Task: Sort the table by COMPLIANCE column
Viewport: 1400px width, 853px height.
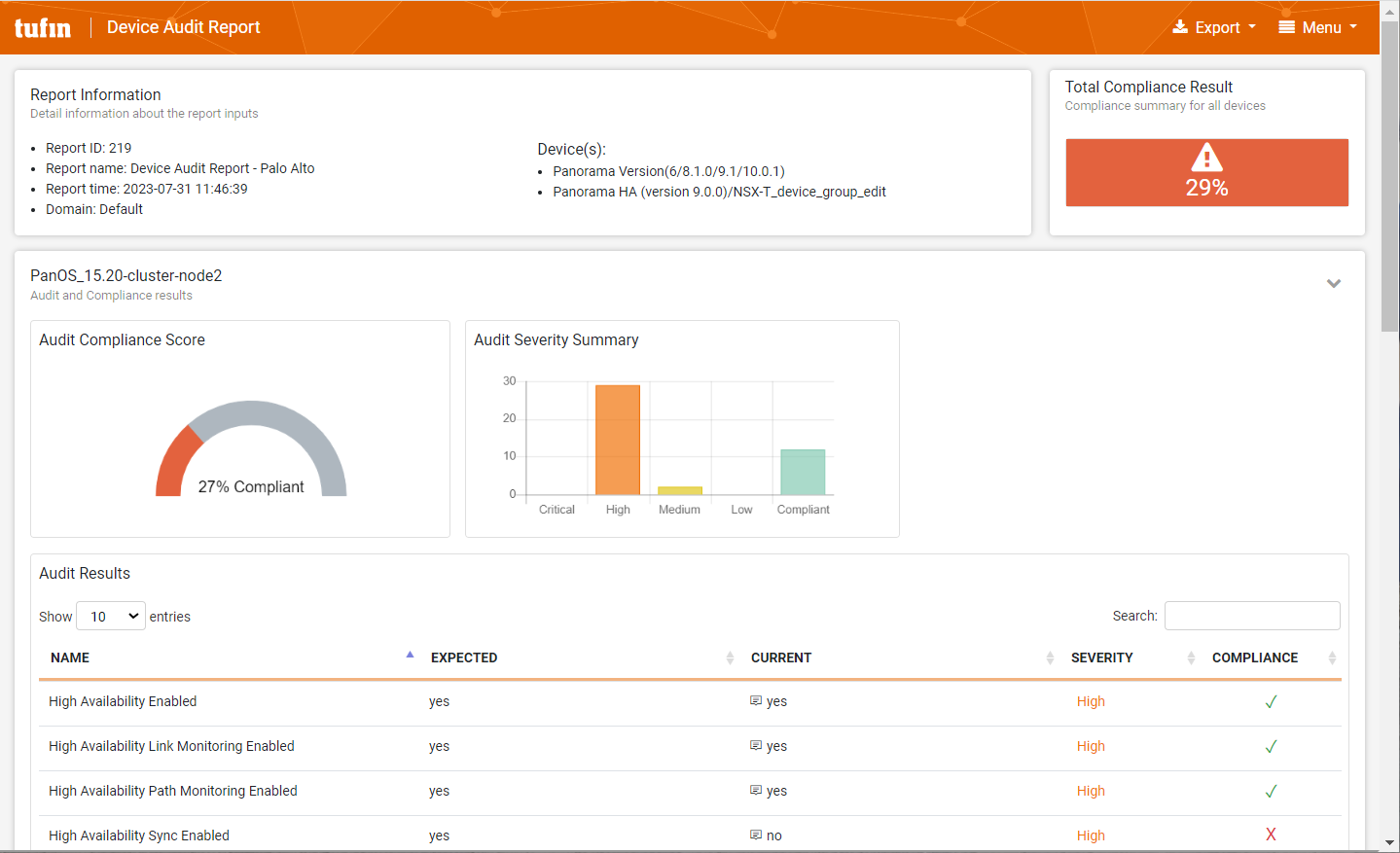Action: pos(1272,658)
